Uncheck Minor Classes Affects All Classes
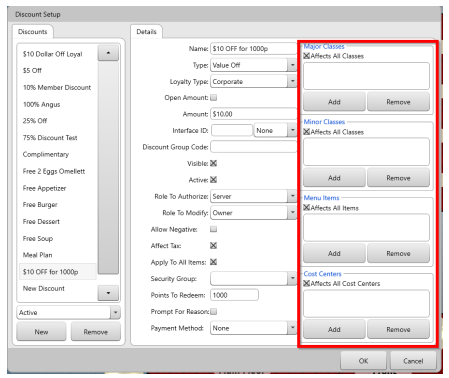Image resolution: width=449 pixels, height=378 pixels. tap(307, 132)
